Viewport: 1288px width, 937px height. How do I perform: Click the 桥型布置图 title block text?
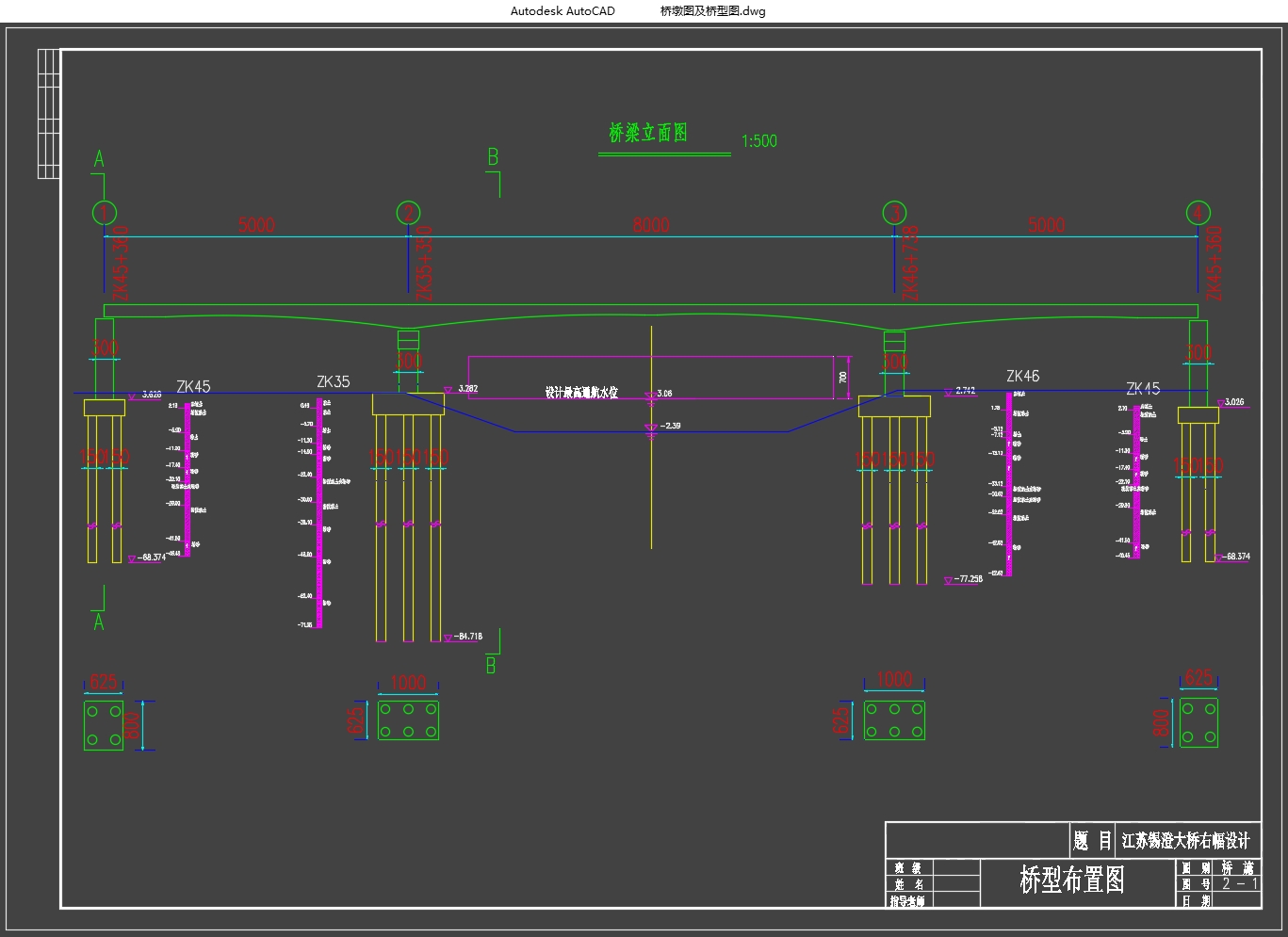1072,880
